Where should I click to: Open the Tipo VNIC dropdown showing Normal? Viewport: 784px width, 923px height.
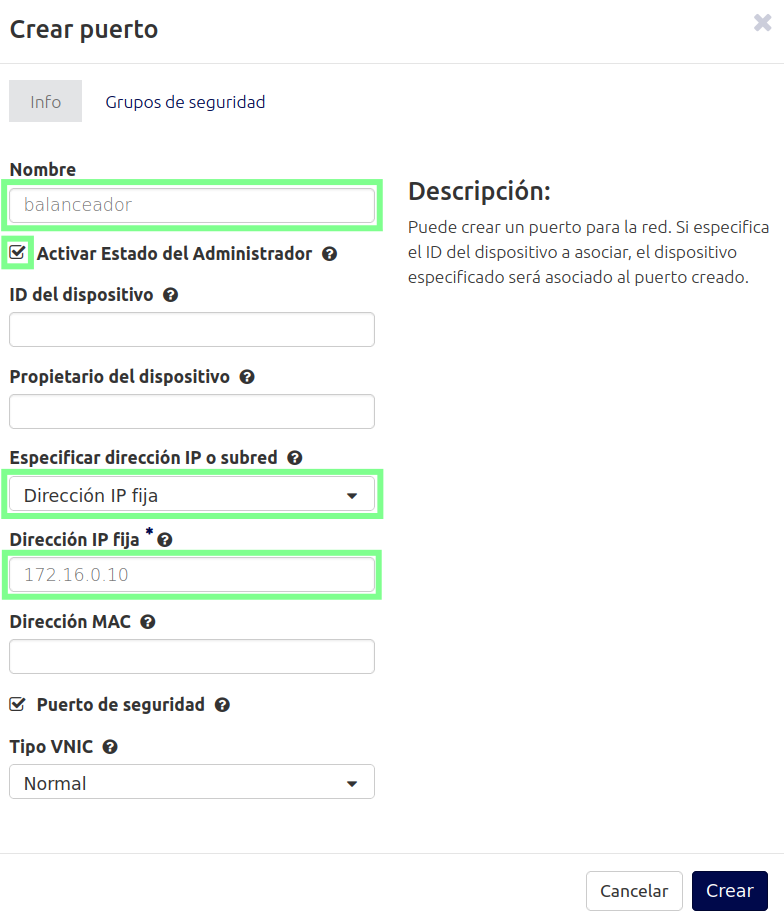point(192,782)
